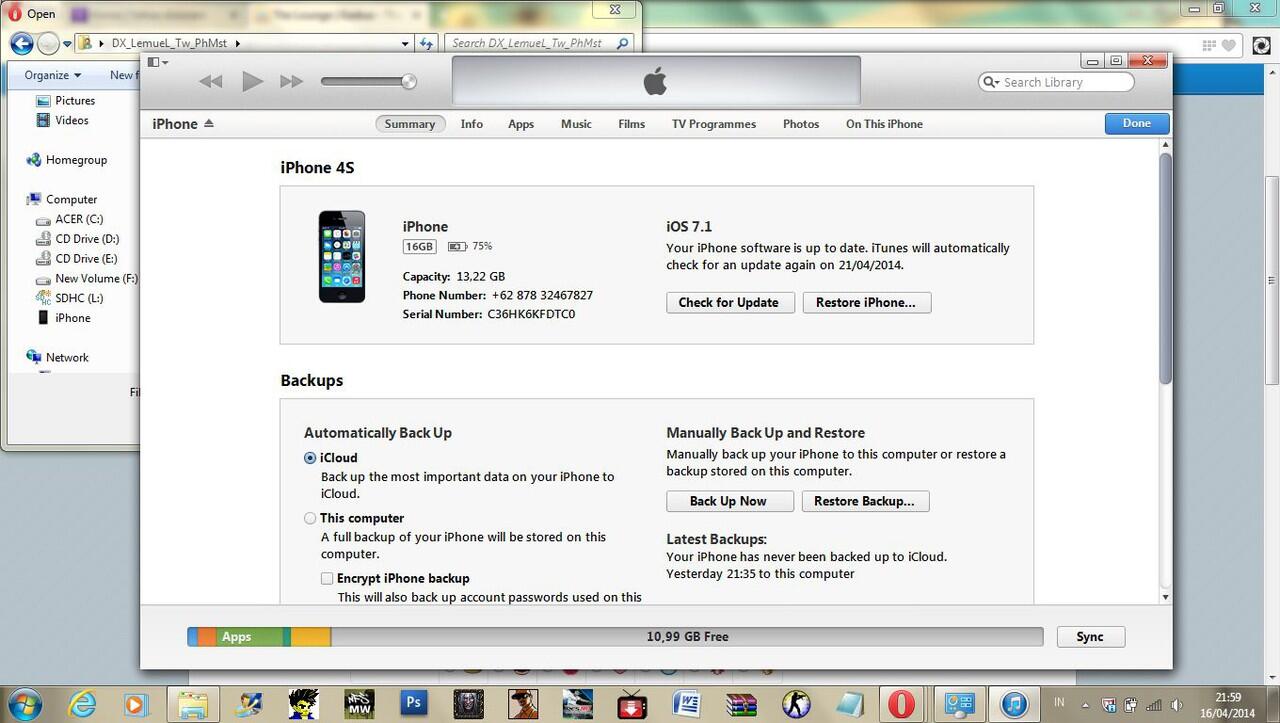Screen dimensions: 1280x723
Task: Click the Done button
Action: coord(1137,123)
